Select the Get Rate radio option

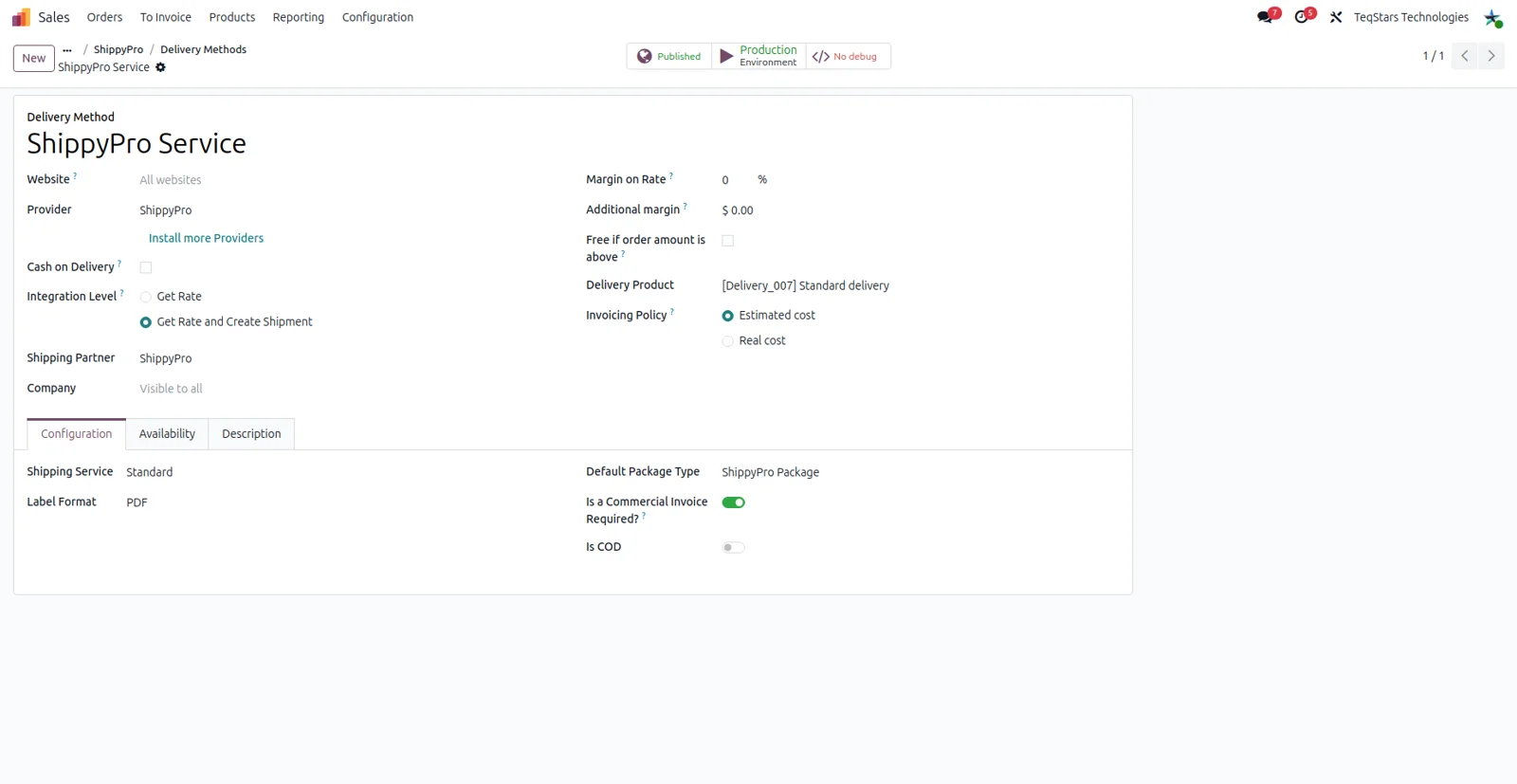146,297
